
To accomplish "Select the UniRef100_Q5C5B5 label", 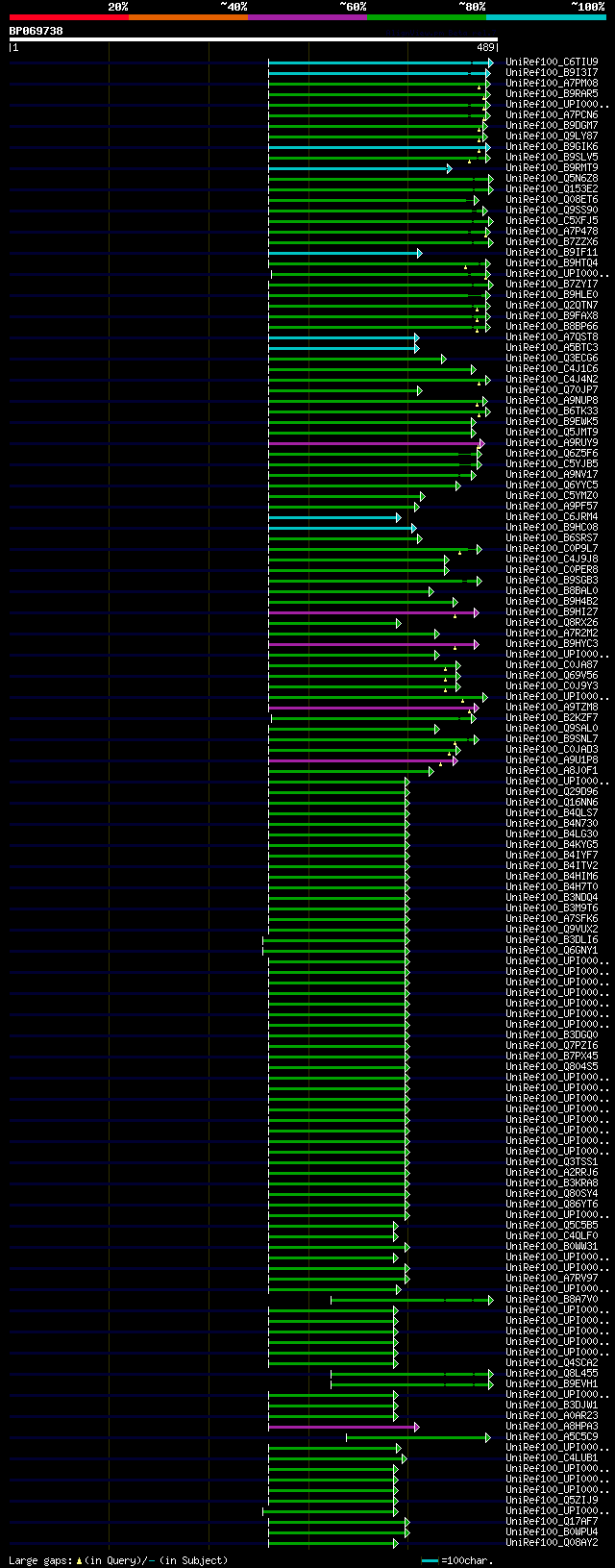I will pyautogui.click(x=552, y=1226).
